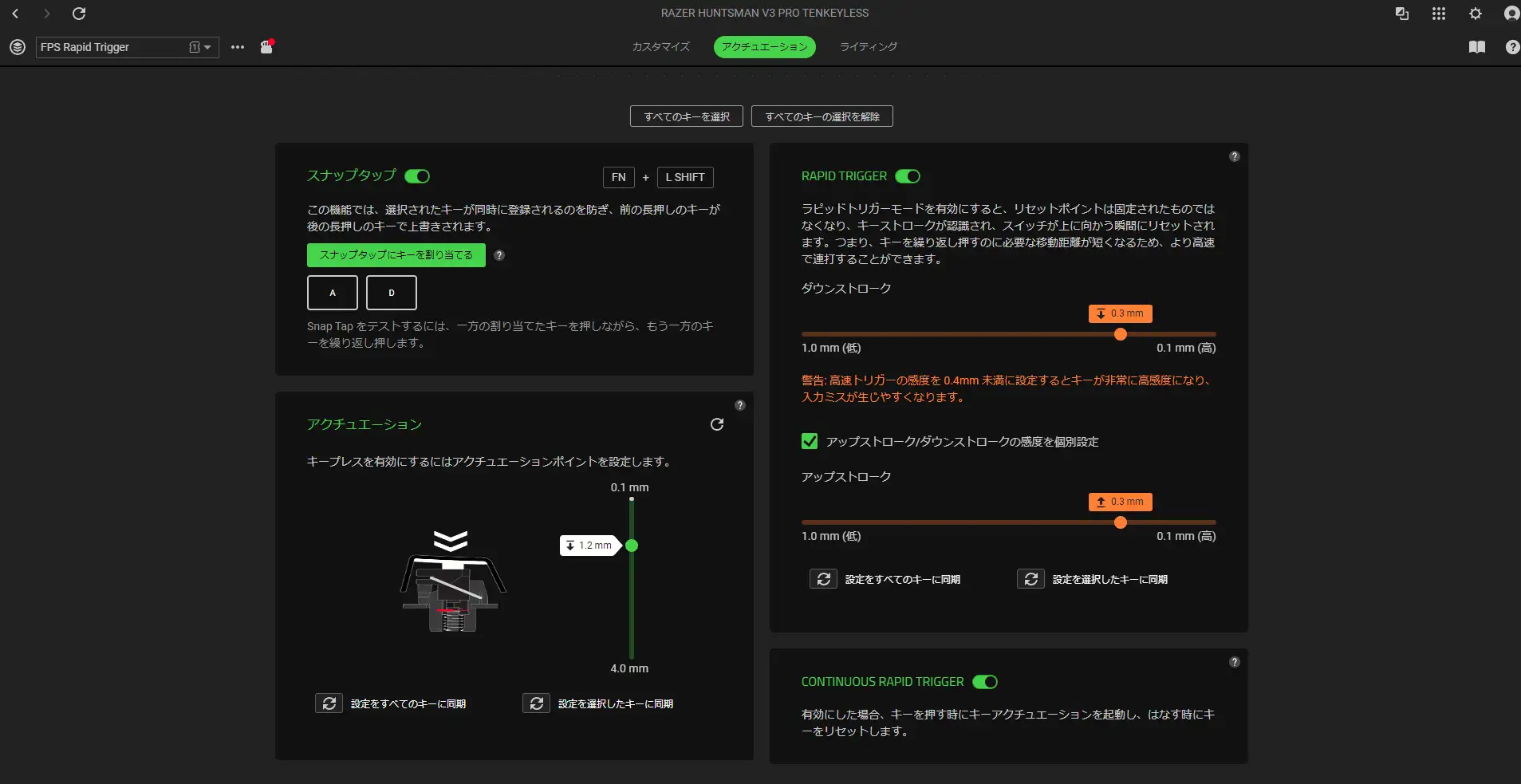This screenshot has width=1521, height=784.
Task: Switch to the カスタマイズ tab
Action: tap(661, 47)
